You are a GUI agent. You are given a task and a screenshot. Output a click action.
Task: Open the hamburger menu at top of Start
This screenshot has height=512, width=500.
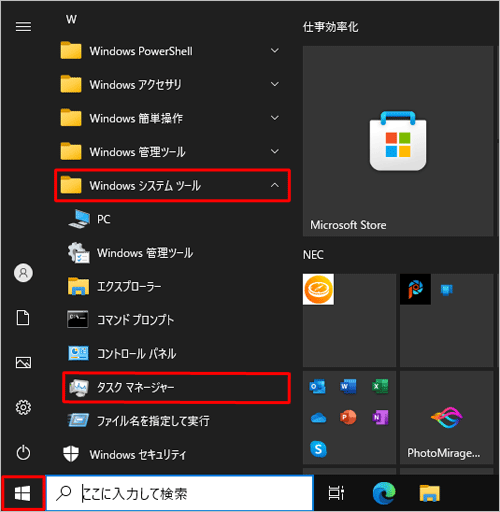point(23,27)
